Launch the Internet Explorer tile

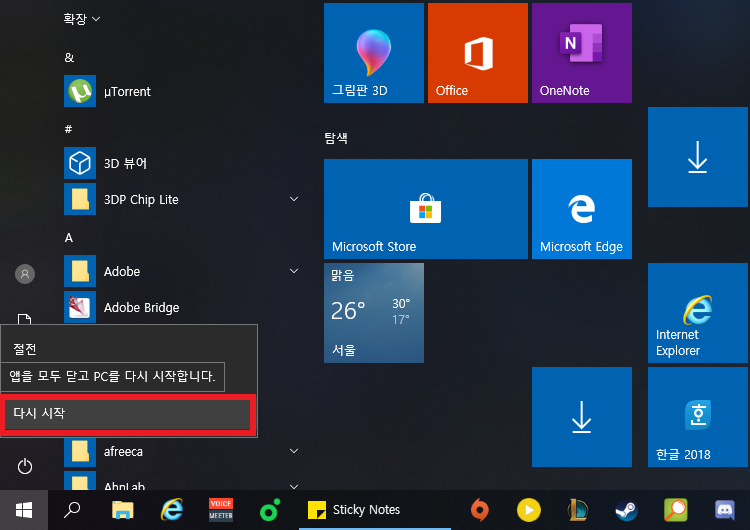[x=698, y=313]
